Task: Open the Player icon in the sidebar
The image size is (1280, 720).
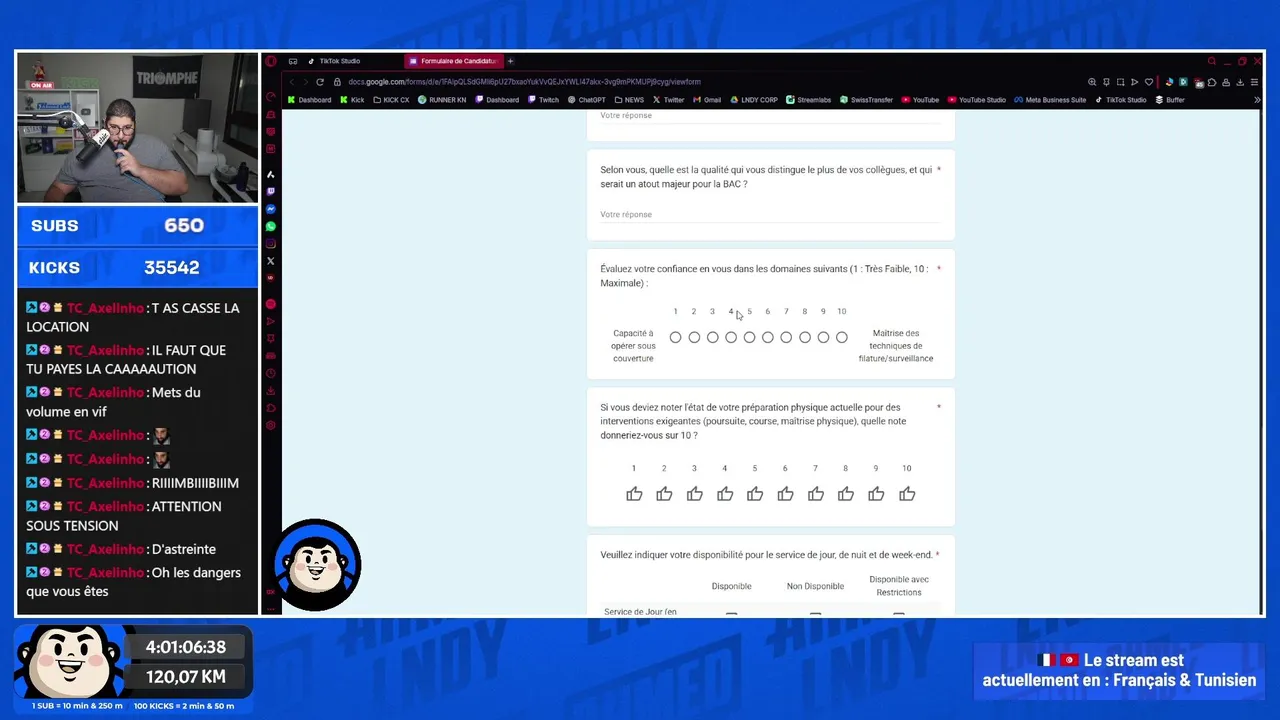Action: click(x=270, y=303)
